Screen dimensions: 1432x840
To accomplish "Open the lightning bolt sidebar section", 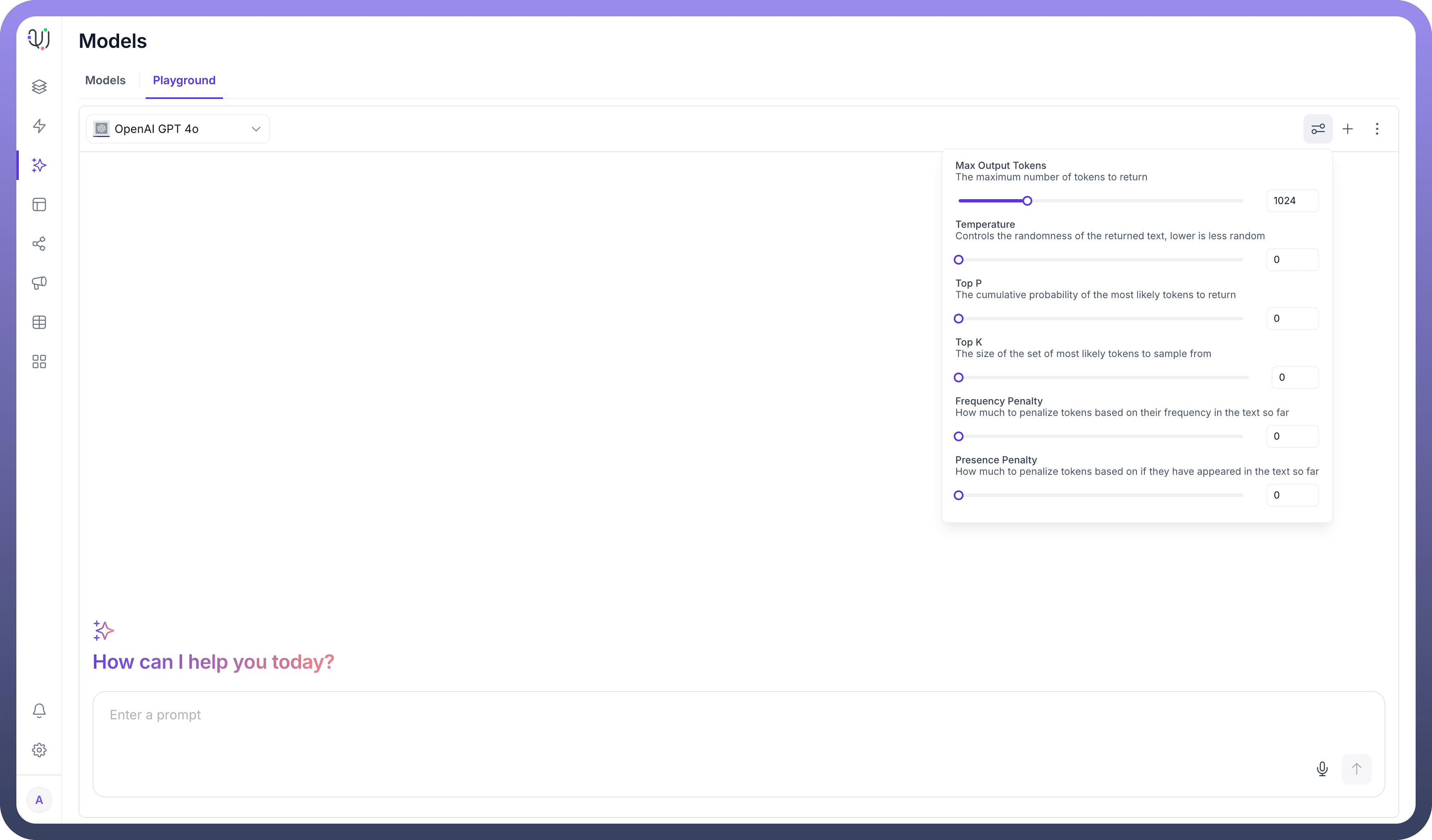I will pos(39,126).
